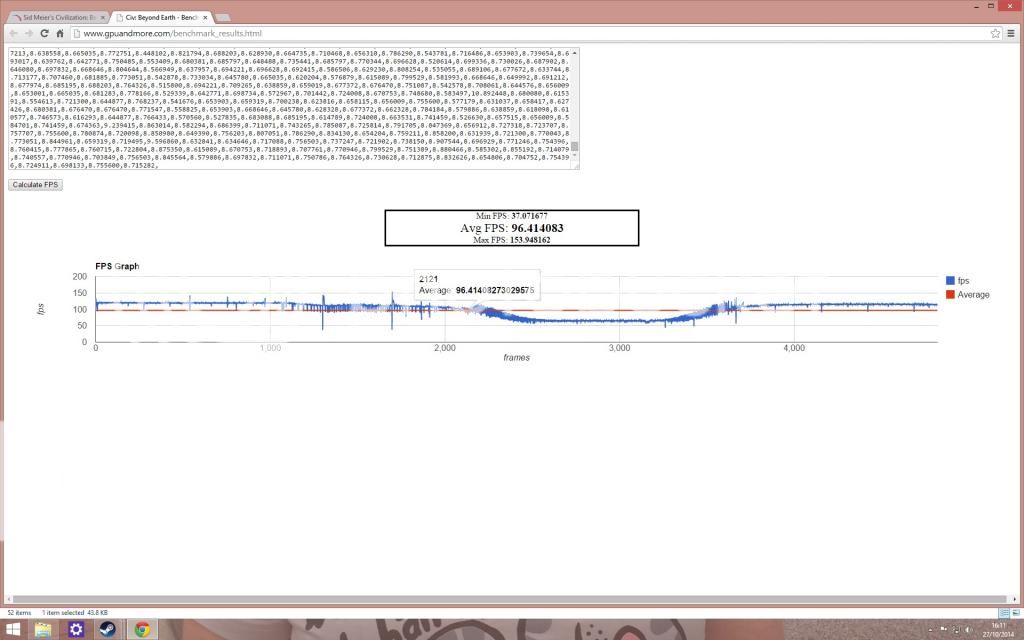Bookmark this page with the star icon
The height and width of the screenshot is (640, 1024).
point(995,33)
